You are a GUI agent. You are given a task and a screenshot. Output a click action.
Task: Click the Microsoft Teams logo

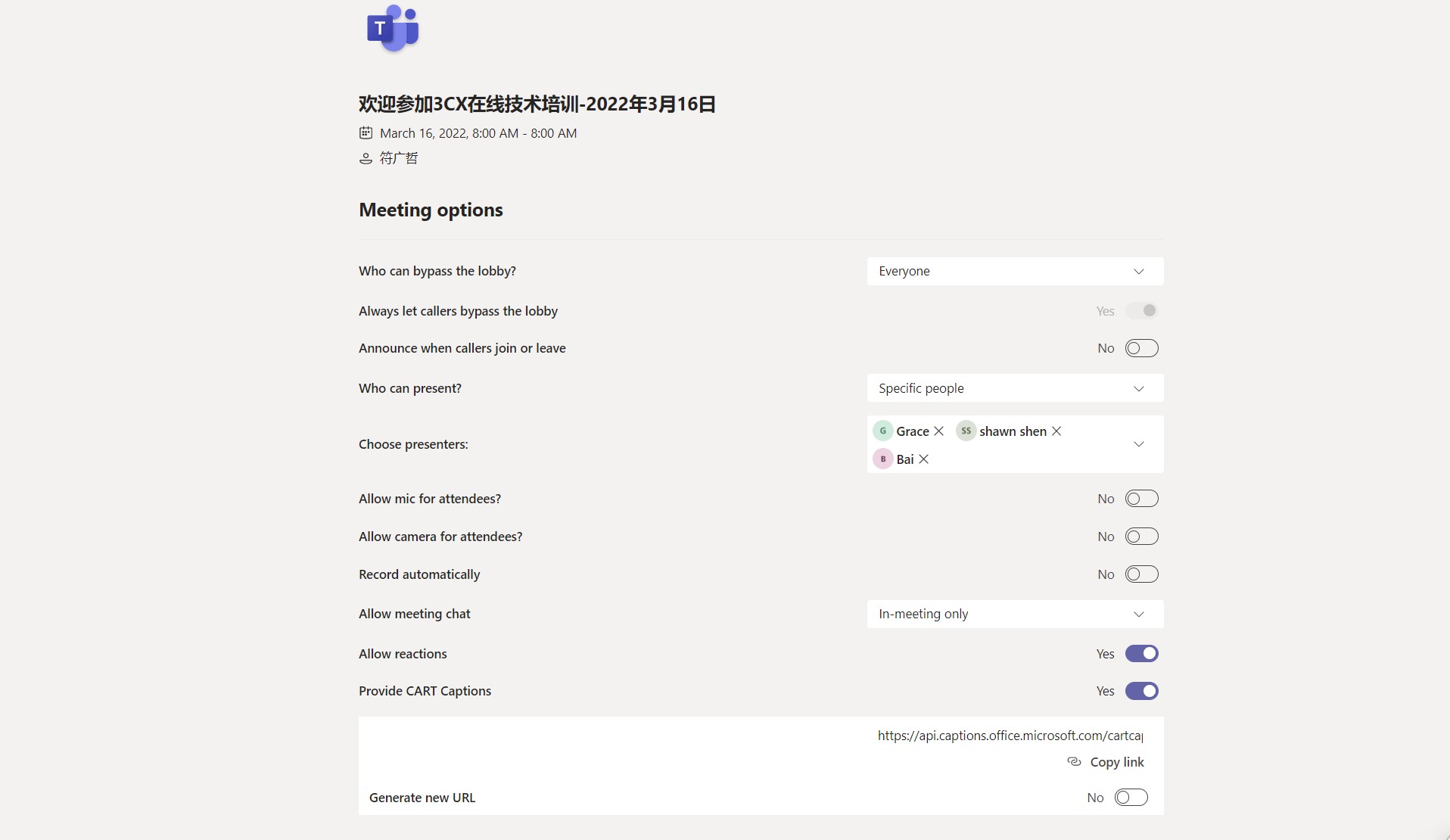coord(392,29)
